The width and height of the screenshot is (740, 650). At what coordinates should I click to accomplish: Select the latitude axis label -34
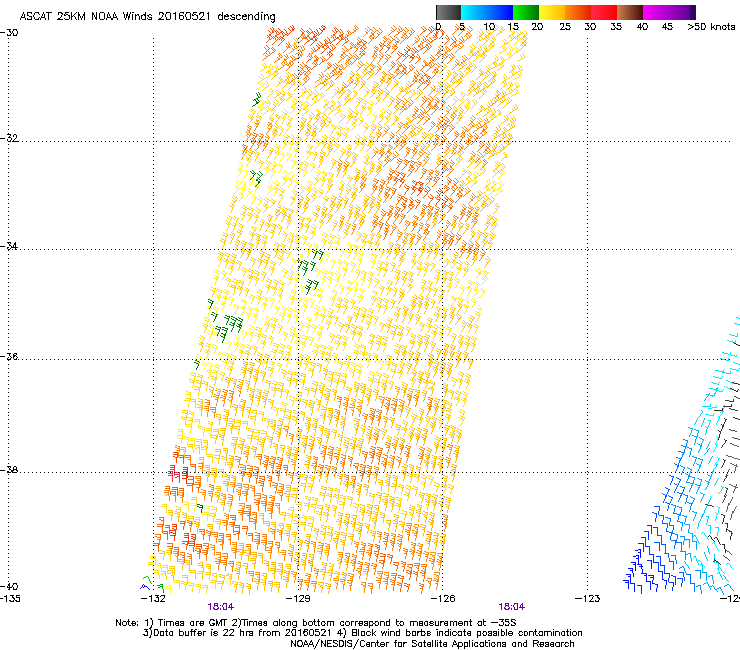click(x=9, y=246)
